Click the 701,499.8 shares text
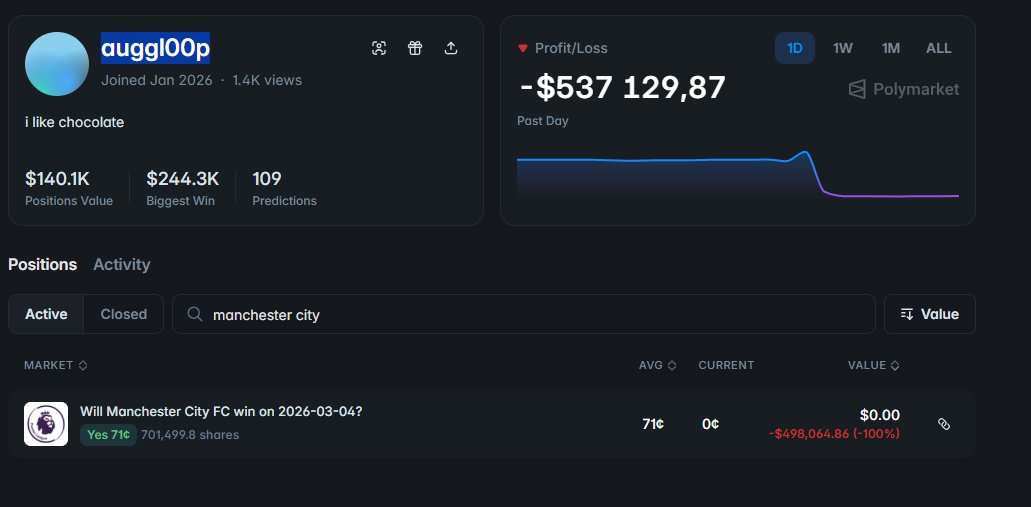1031x507 pixels. pos(190,435)
